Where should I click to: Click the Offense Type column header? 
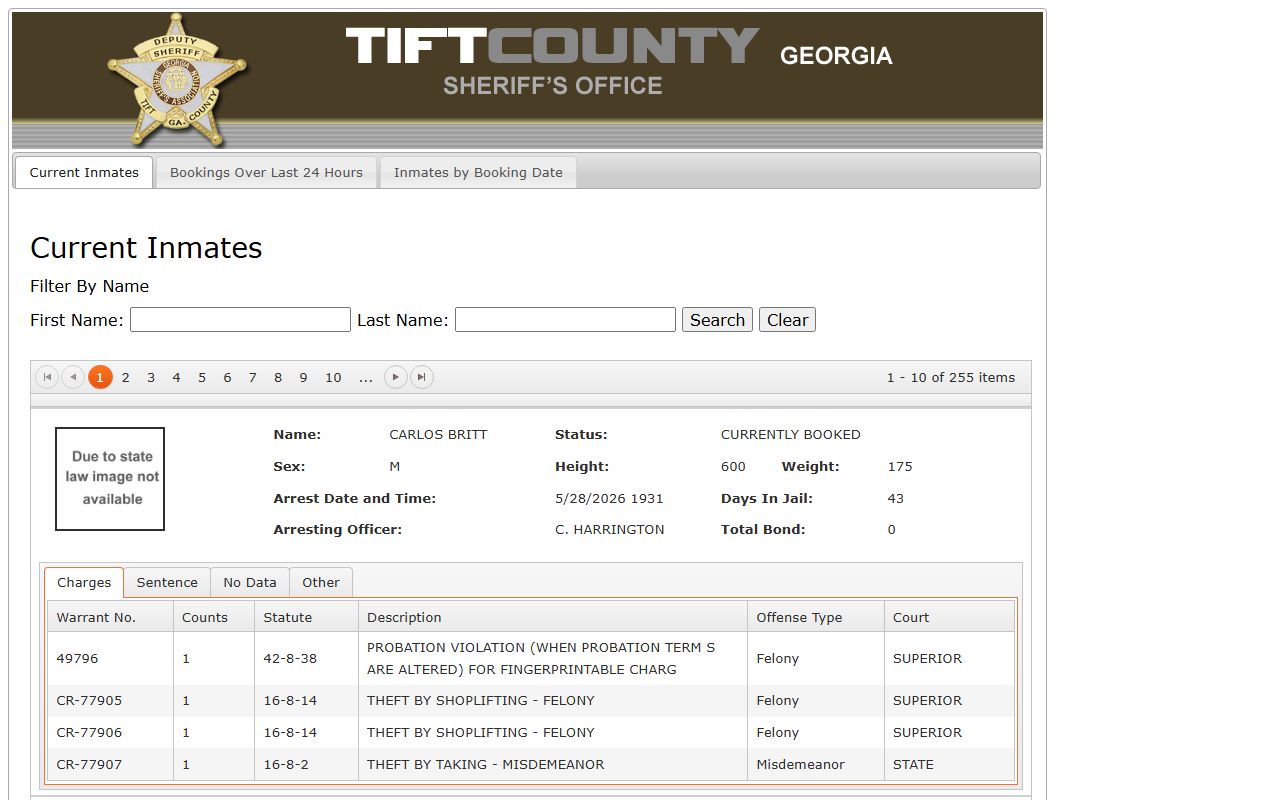[x=816, y=617]
